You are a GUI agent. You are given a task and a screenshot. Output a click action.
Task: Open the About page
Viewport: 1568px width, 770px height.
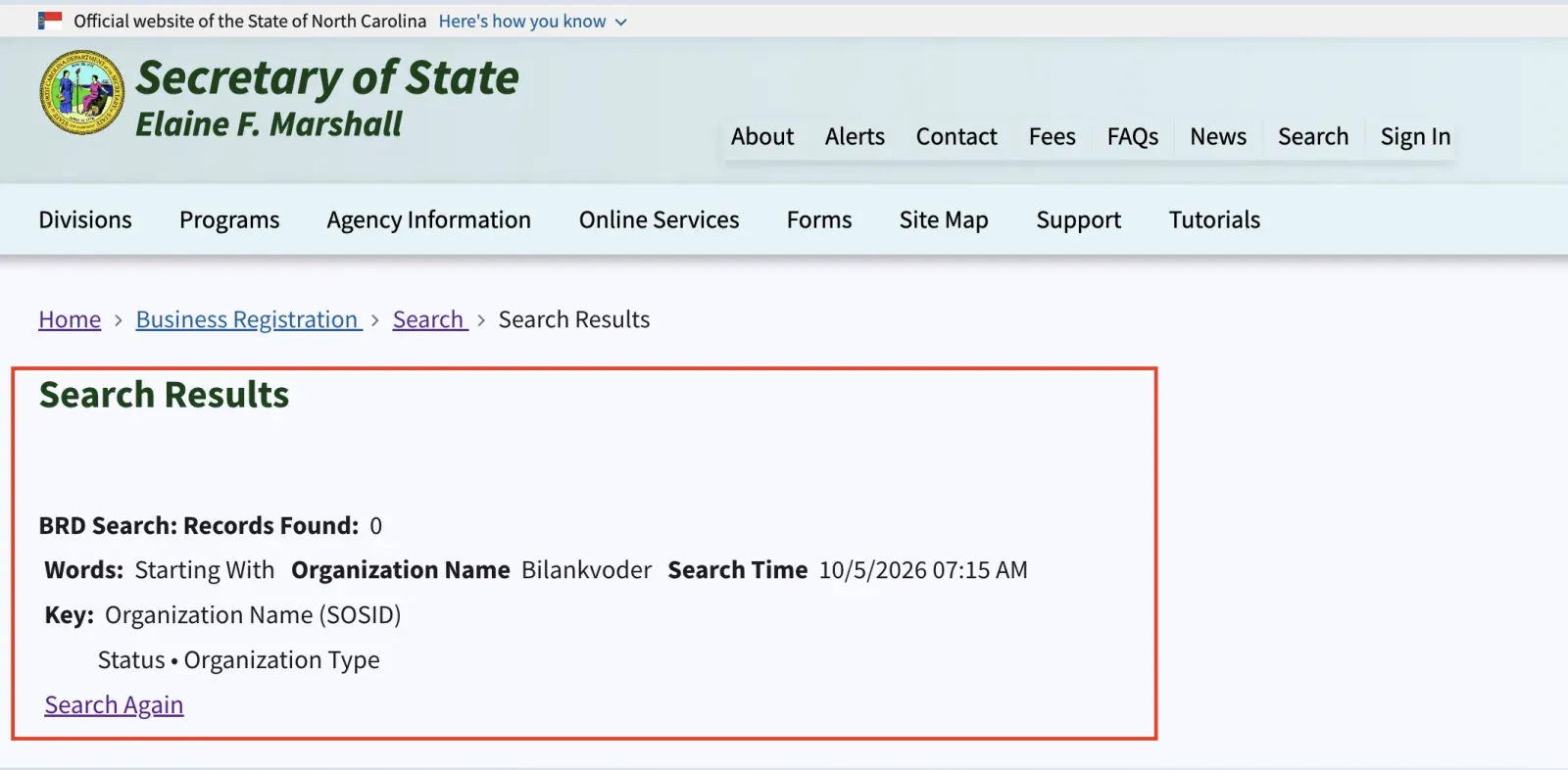pyautogui.click(x=762, y=137)
